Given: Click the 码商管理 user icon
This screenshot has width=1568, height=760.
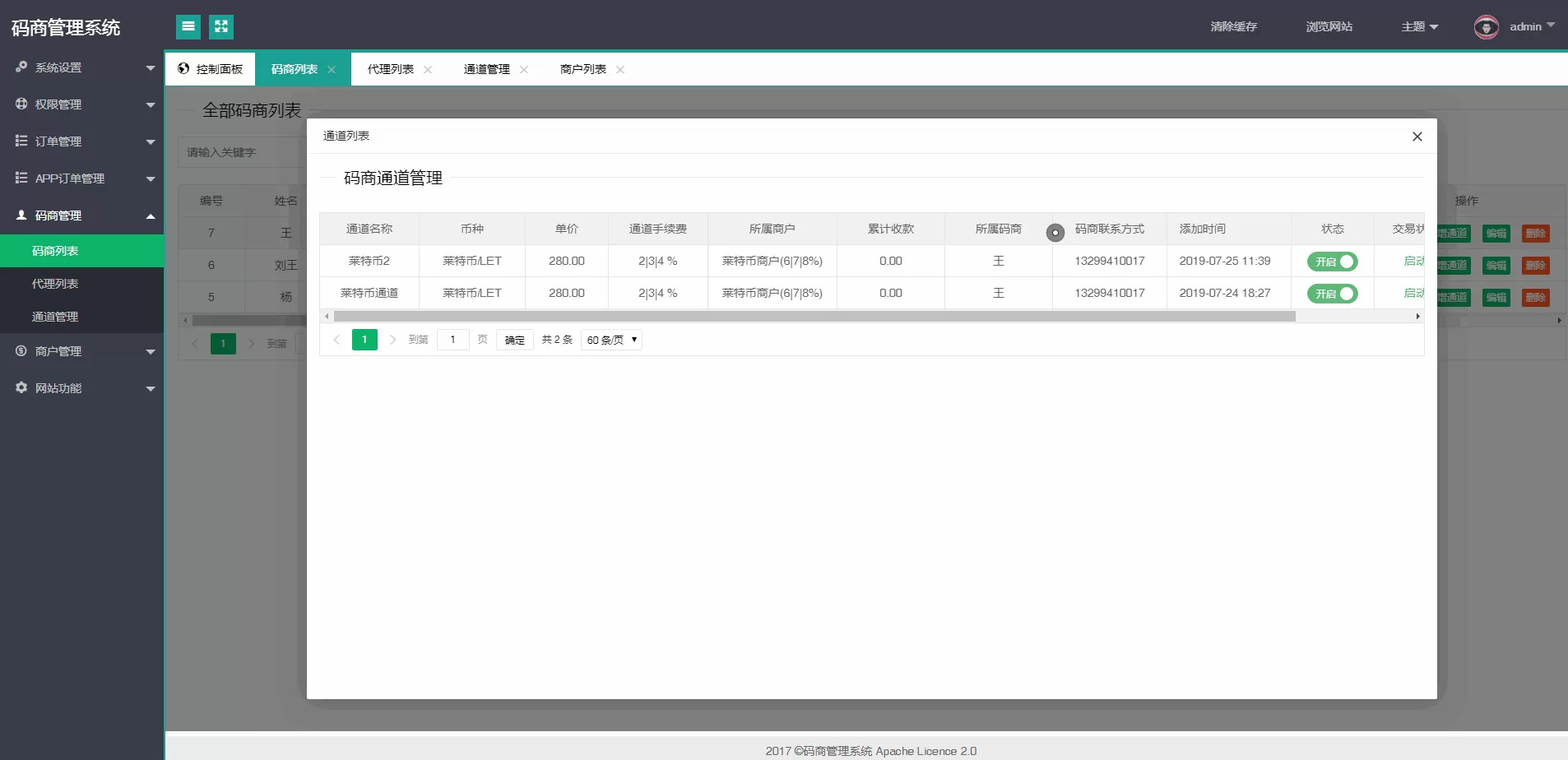Looking at the screenshot, I should [x=20, y=215].
